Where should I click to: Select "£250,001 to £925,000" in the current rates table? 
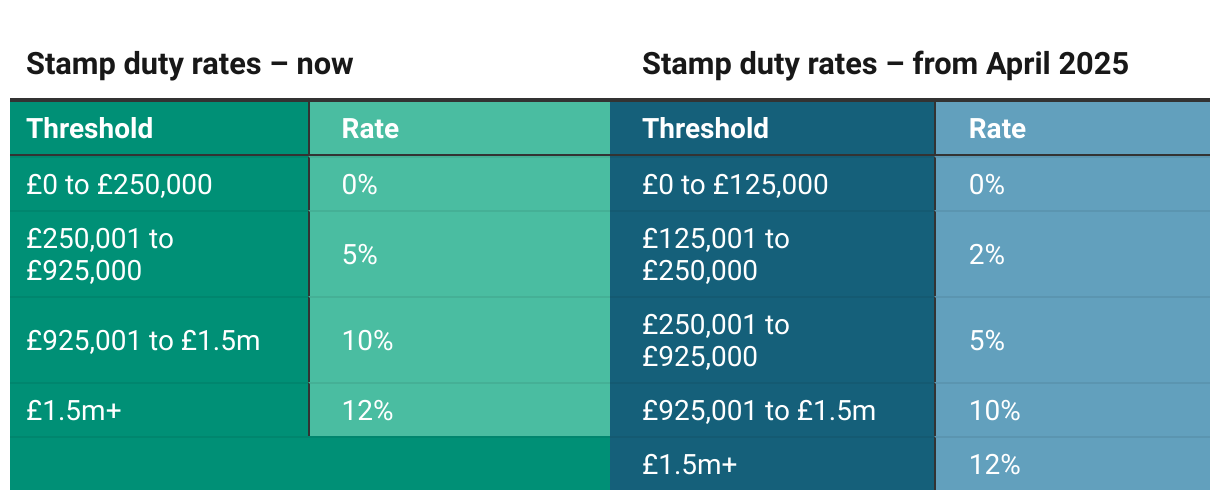(100, 254)
